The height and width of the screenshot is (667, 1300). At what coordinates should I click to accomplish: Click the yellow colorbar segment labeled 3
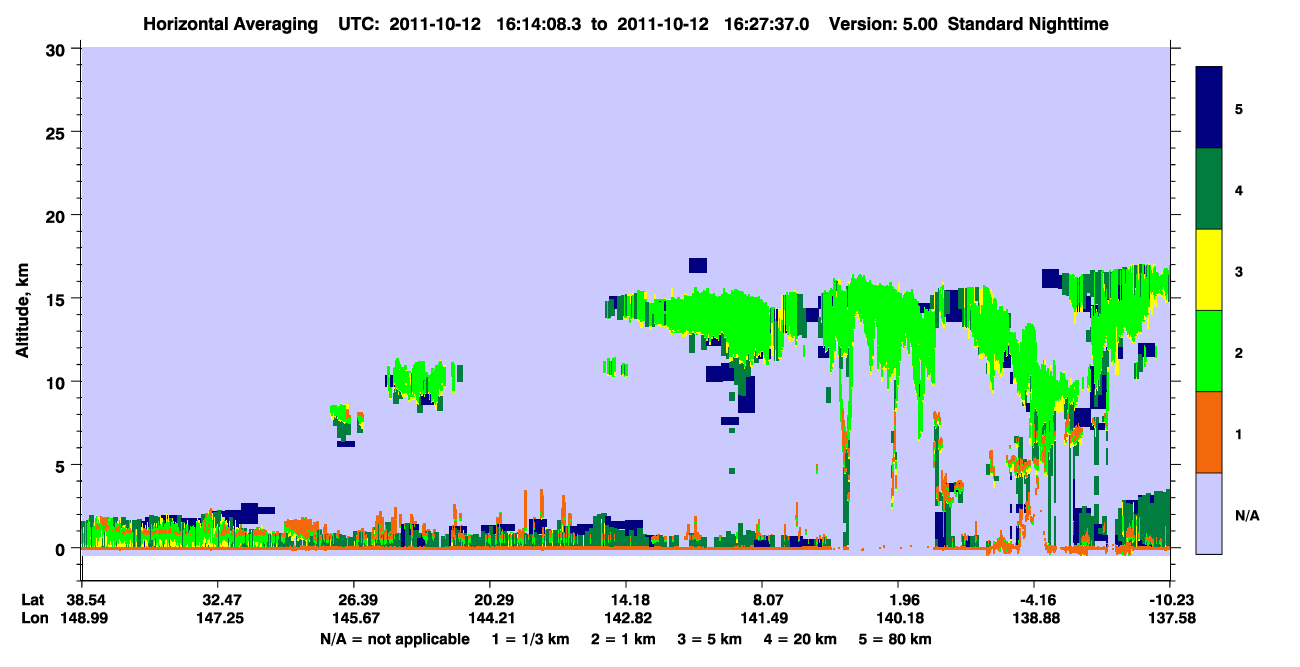(x=1209, y=270)
